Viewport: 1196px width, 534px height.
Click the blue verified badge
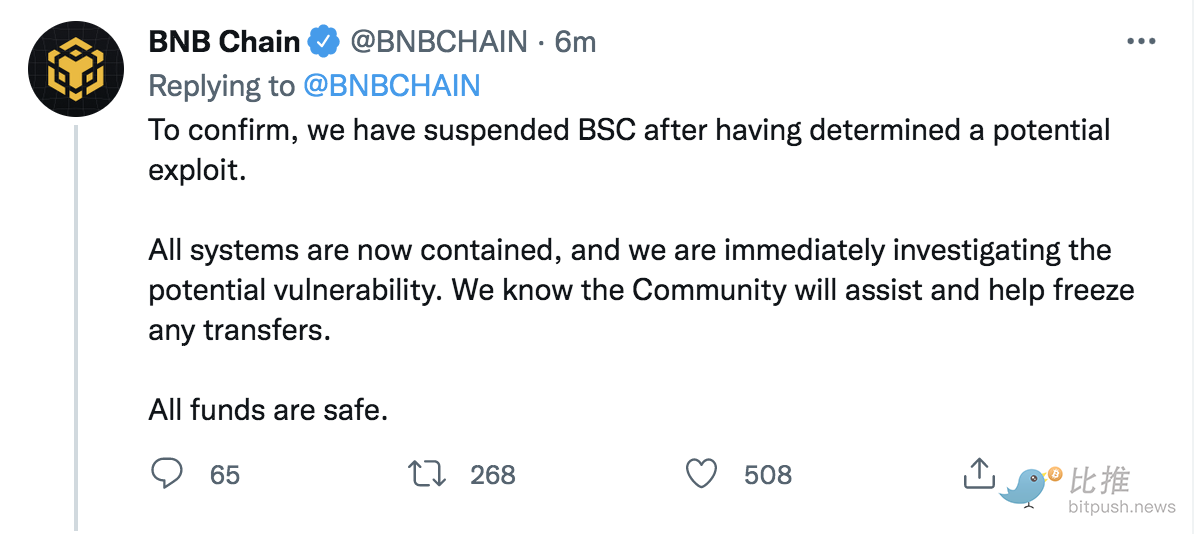[323, 41]
